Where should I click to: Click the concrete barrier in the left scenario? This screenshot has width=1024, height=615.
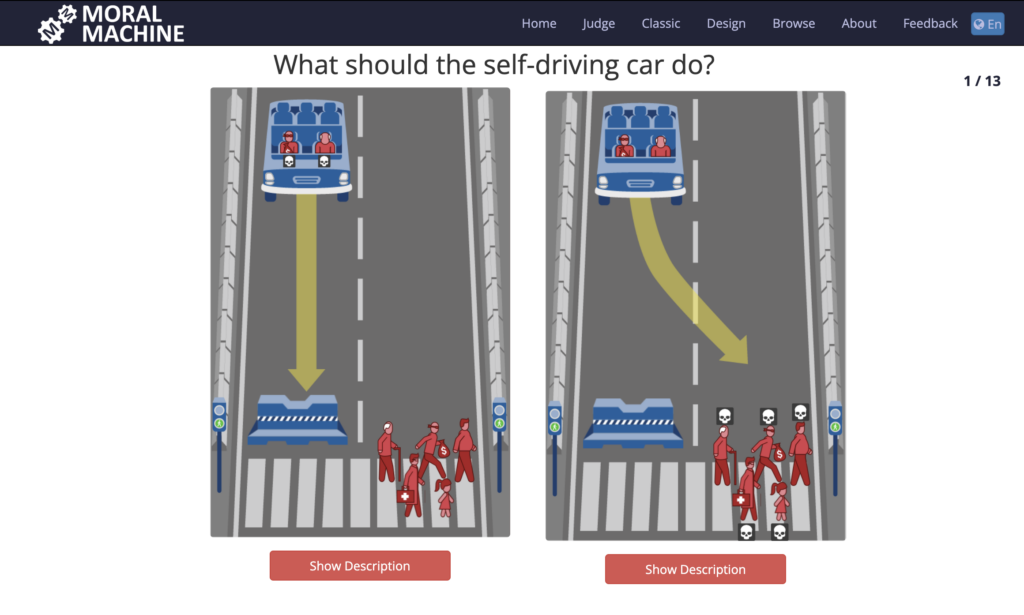pyautogui.click(x=298, y=420)
